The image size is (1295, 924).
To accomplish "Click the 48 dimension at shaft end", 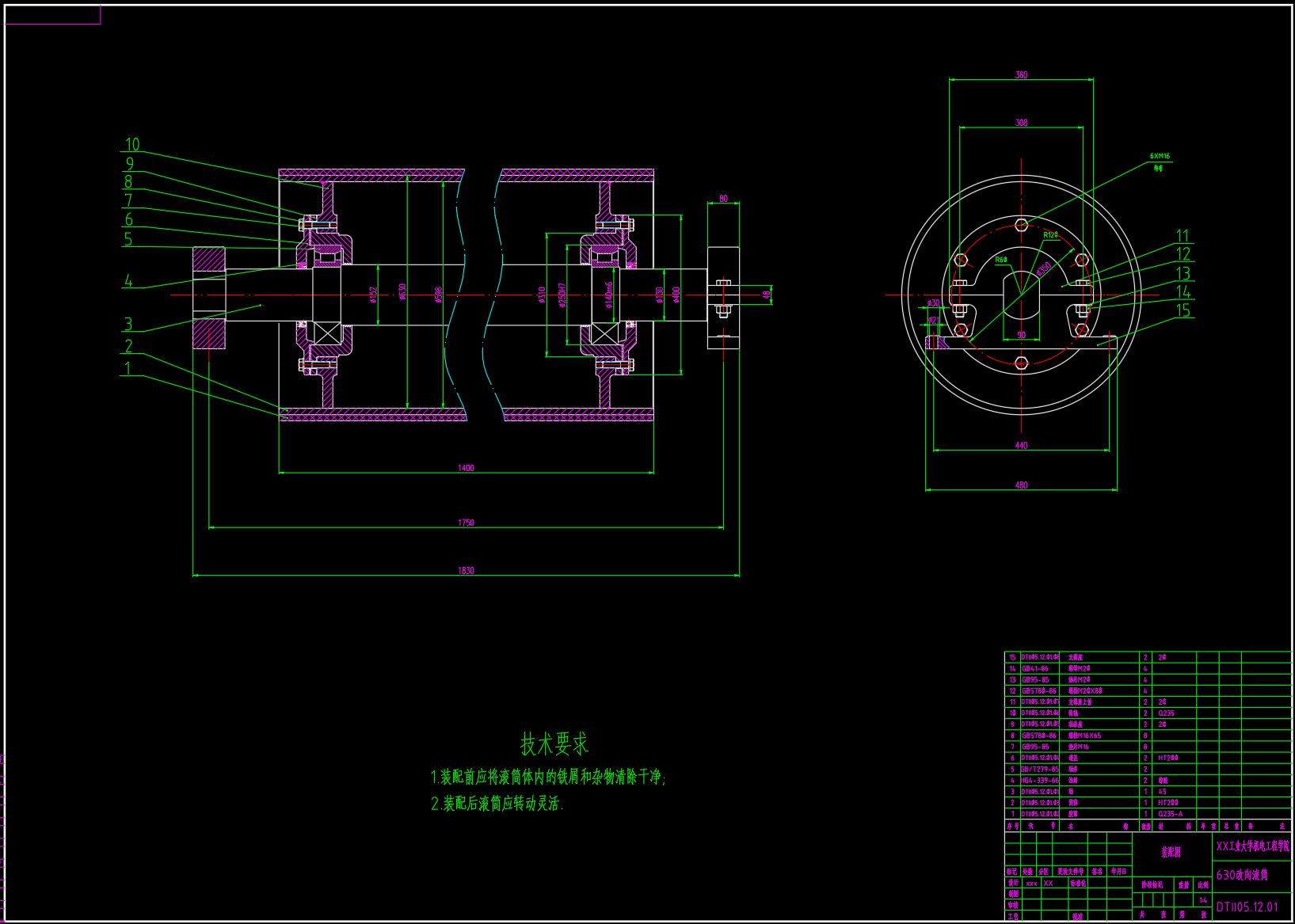I will click(x=767, y=295).
